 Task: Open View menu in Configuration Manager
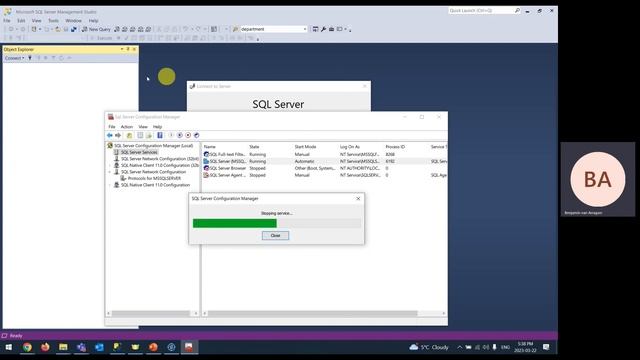[143, 127]
